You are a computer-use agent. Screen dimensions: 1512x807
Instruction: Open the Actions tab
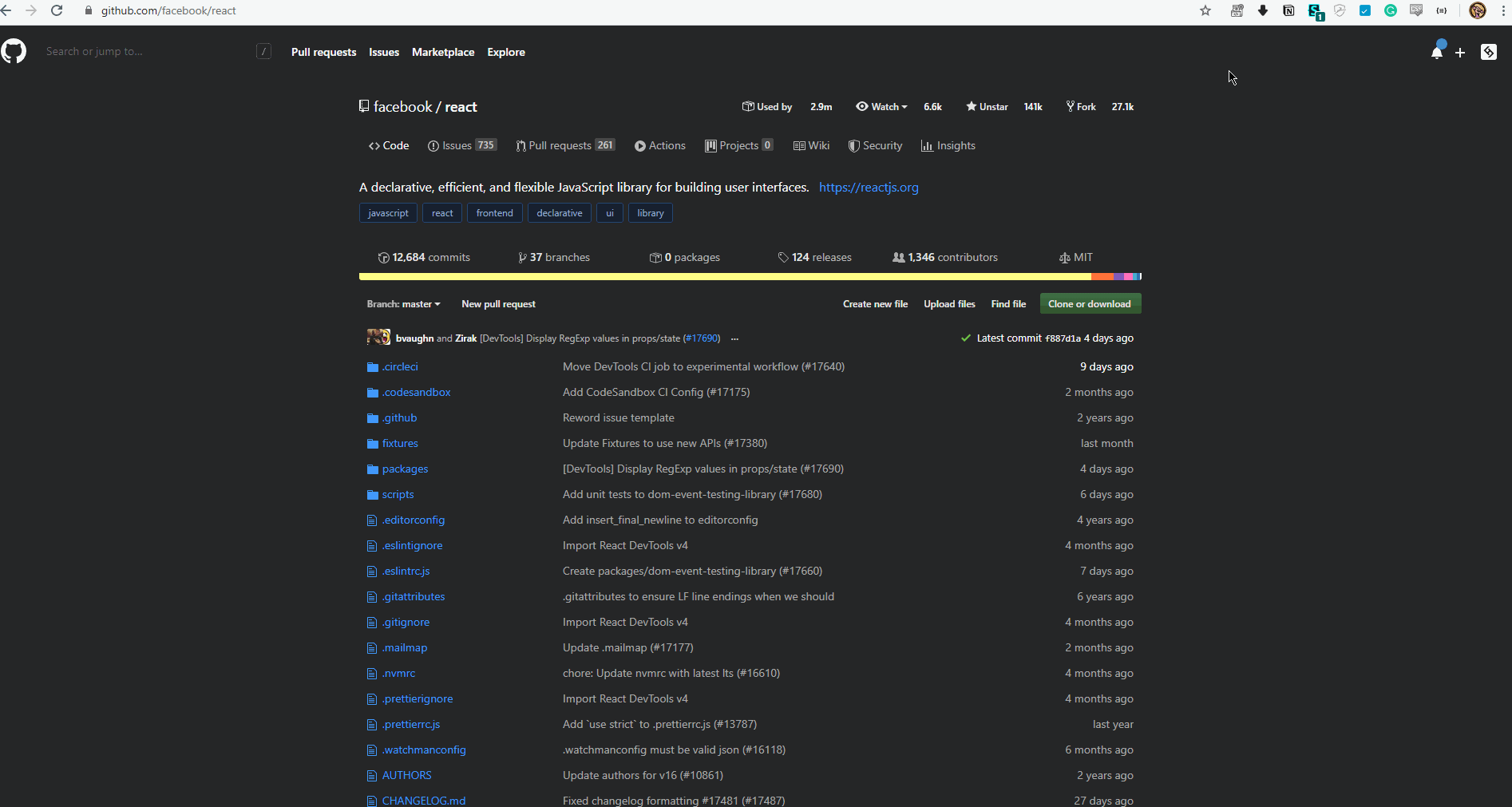pyautogui.click(x=660, y=146)
